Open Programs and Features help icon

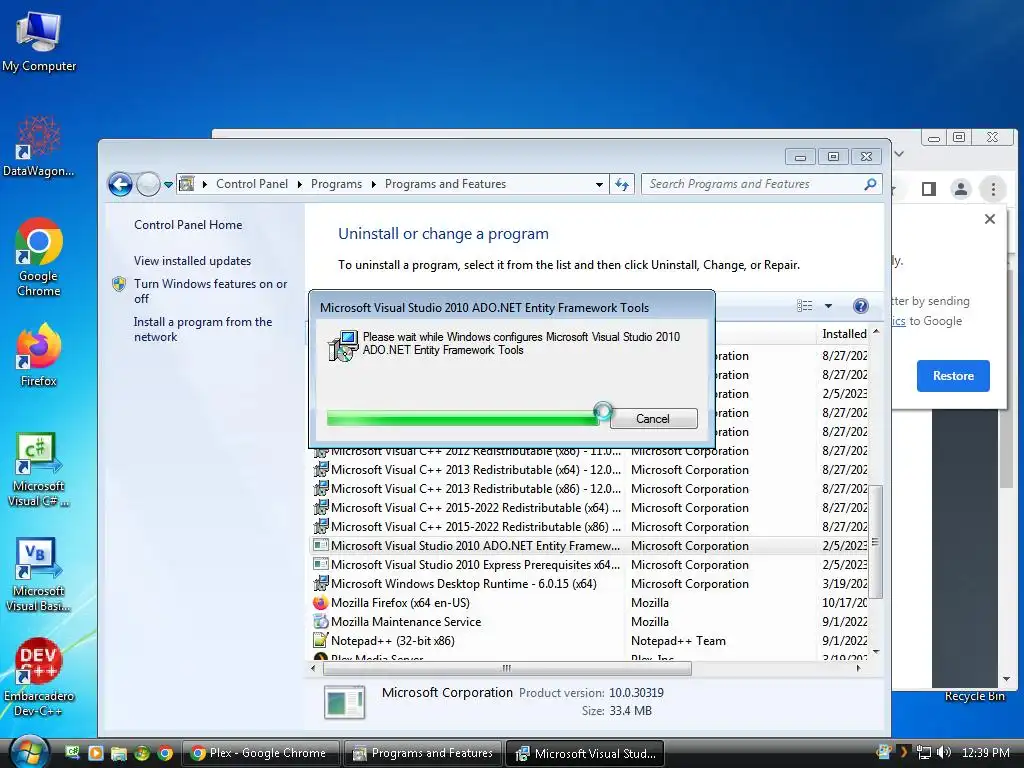pos(861,306)
